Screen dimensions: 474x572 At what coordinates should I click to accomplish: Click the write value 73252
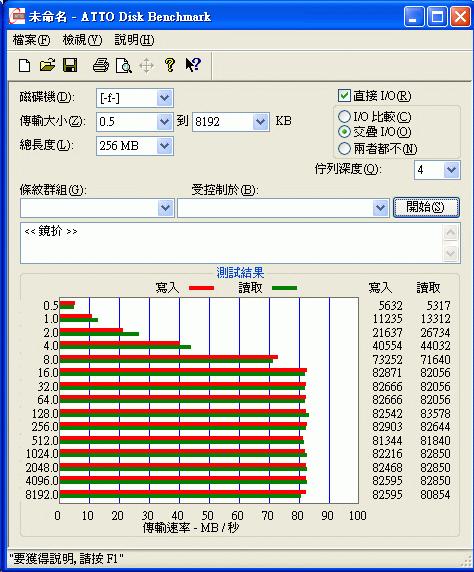[x=388, y=359]
